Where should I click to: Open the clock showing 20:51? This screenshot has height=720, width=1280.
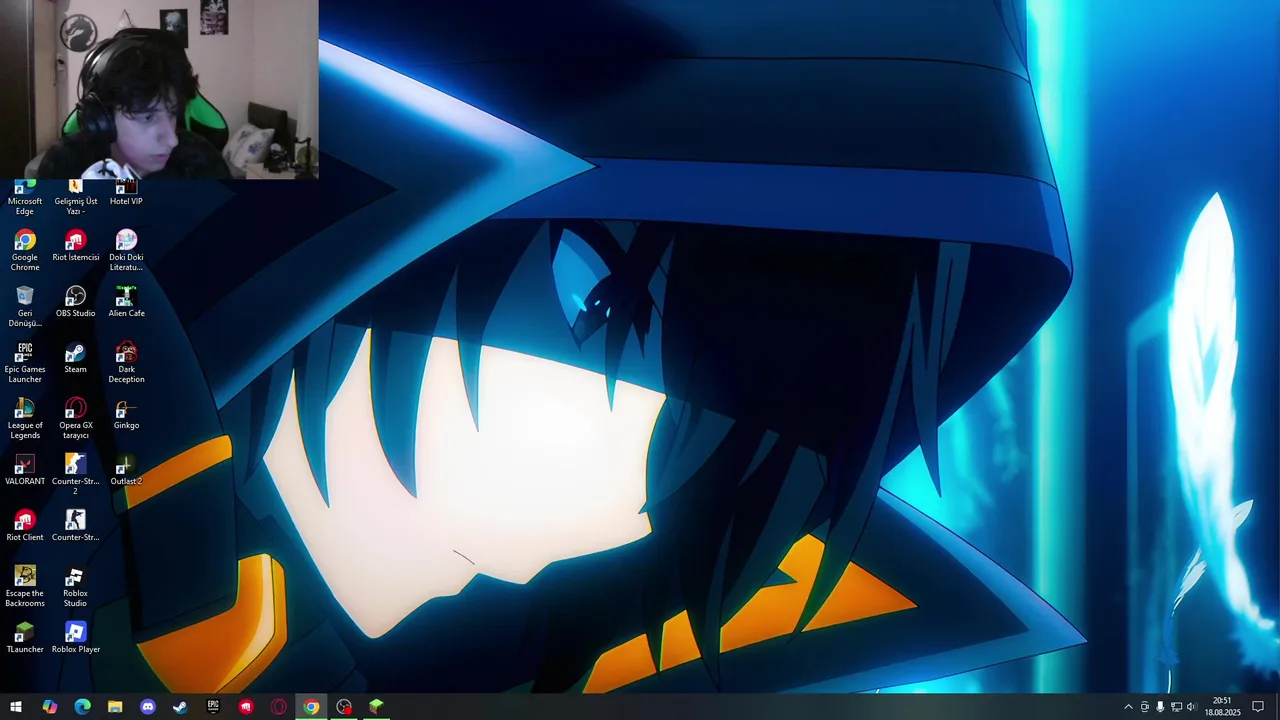[1222, 707]
